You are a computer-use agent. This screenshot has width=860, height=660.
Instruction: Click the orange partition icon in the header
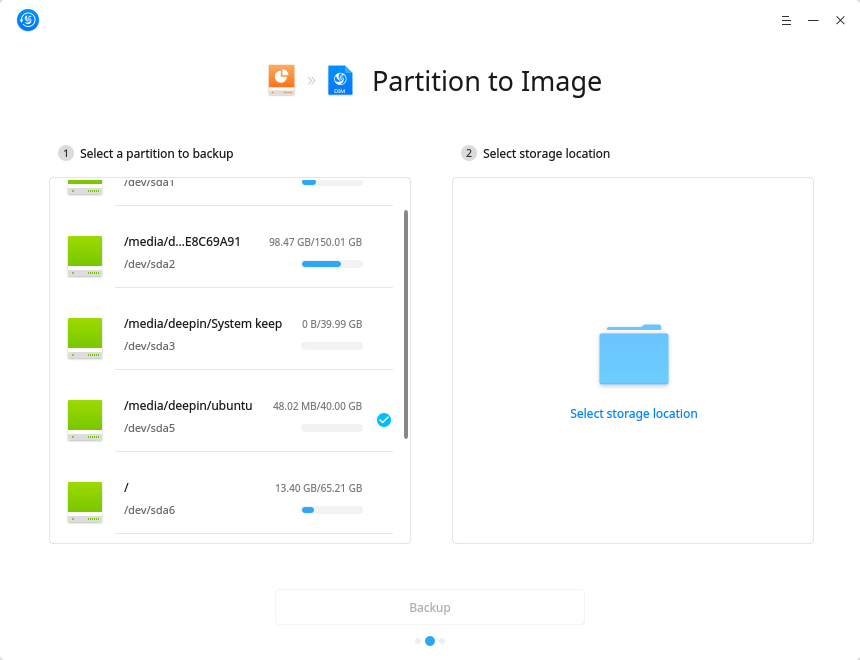click(281, 80)
